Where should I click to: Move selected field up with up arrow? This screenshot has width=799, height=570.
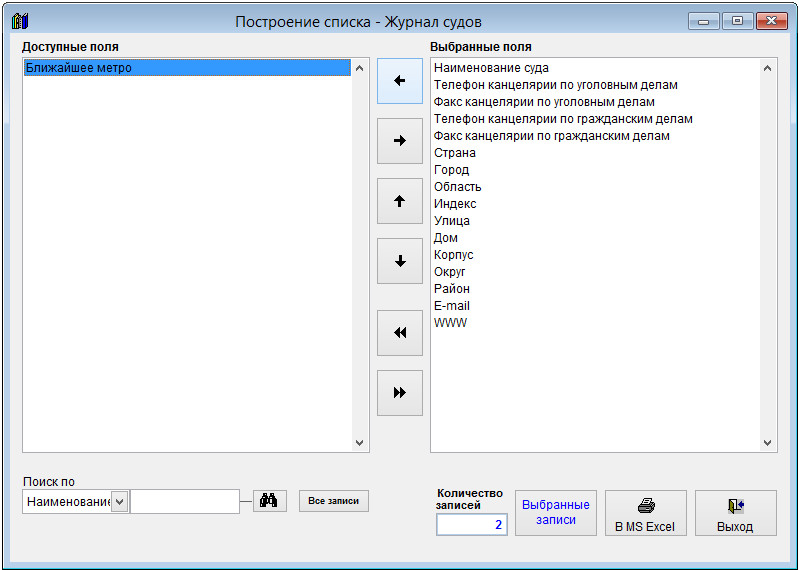(x=400, y=201)
